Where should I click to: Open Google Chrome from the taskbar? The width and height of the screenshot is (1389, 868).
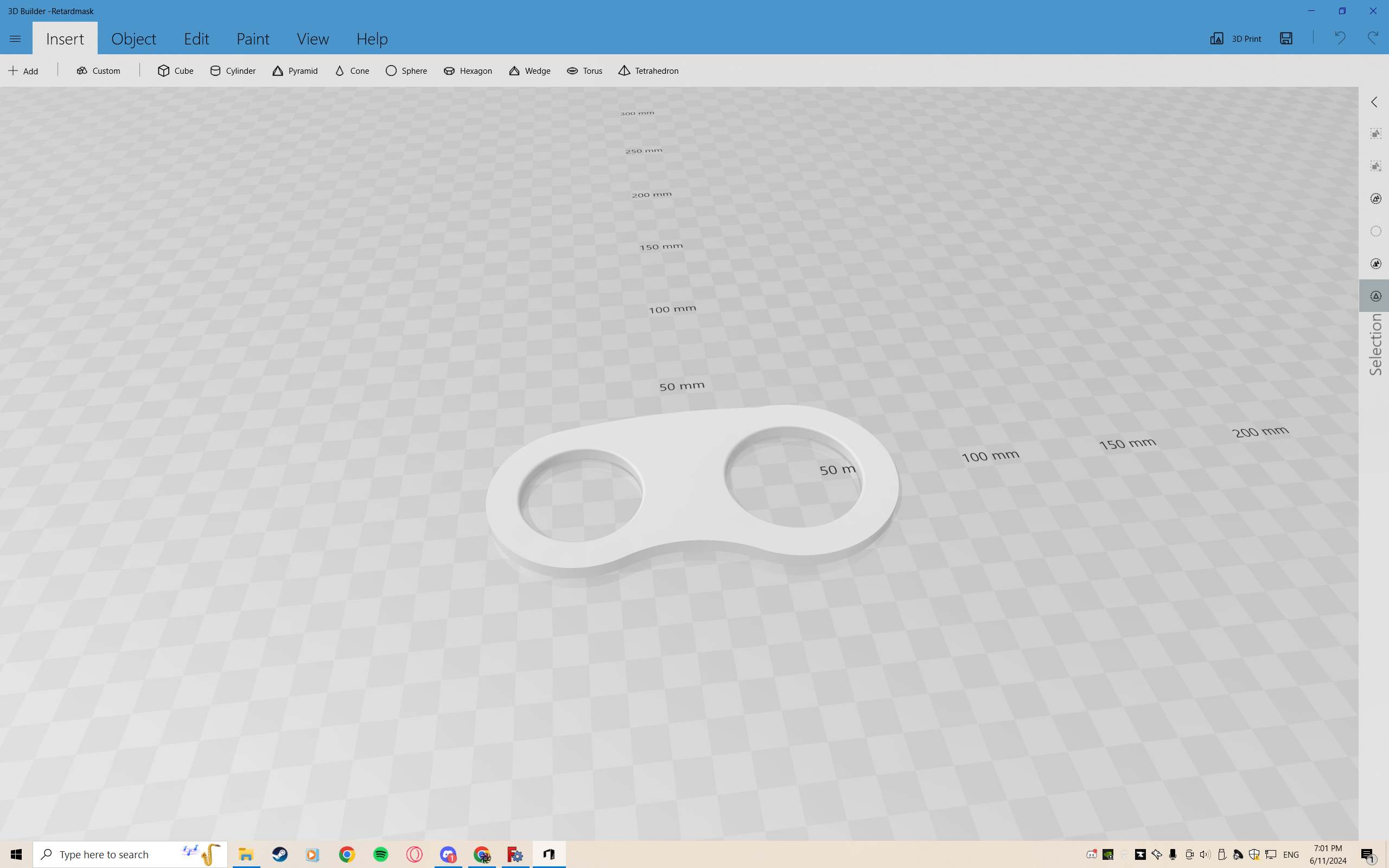click(x=347, y=854)
